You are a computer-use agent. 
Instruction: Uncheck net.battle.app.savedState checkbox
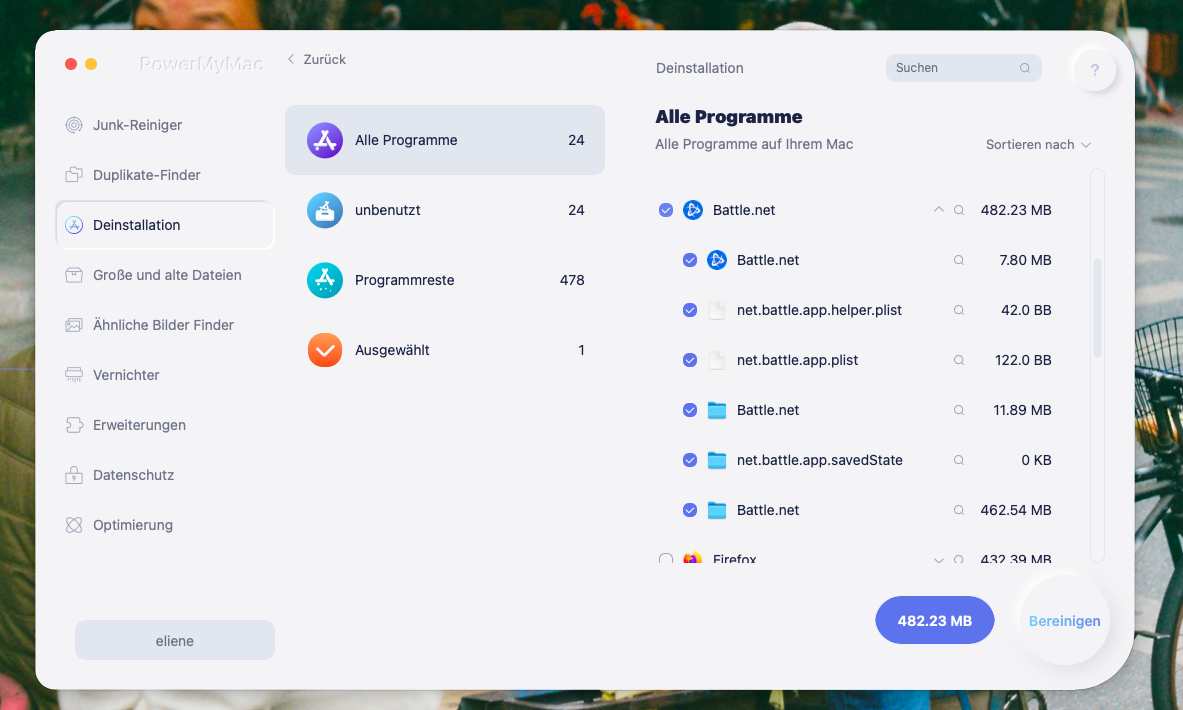pos(690,460)
